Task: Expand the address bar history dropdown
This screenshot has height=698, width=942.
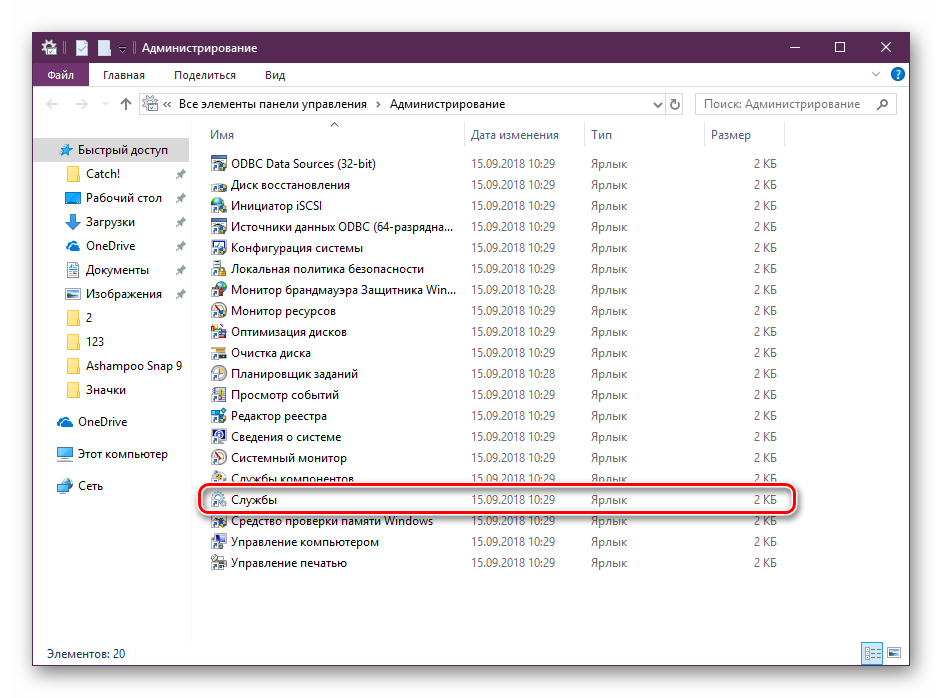Action: [657, 105]
